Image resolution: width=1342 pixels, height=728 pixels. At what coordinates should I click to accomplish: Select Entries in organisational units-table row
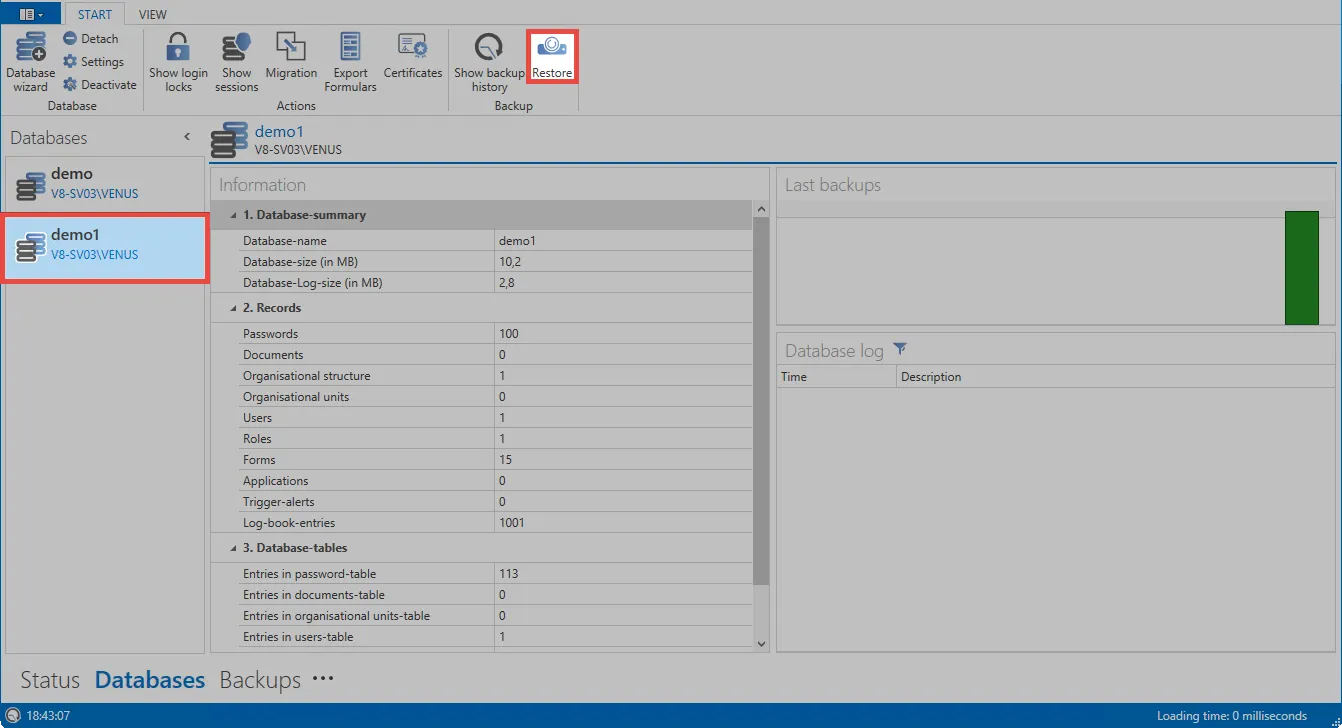tap(495, 616)
